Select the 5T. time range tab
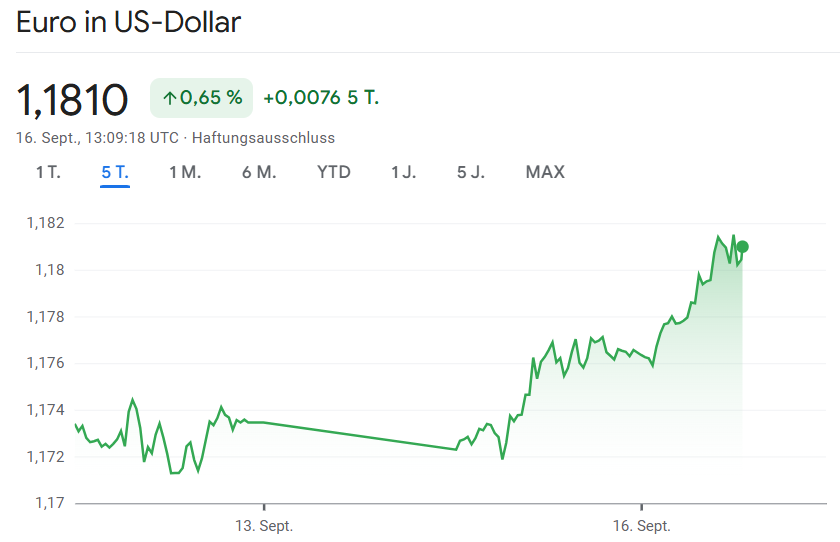Screen dimensions: 840x542 [x=115, y=172]
